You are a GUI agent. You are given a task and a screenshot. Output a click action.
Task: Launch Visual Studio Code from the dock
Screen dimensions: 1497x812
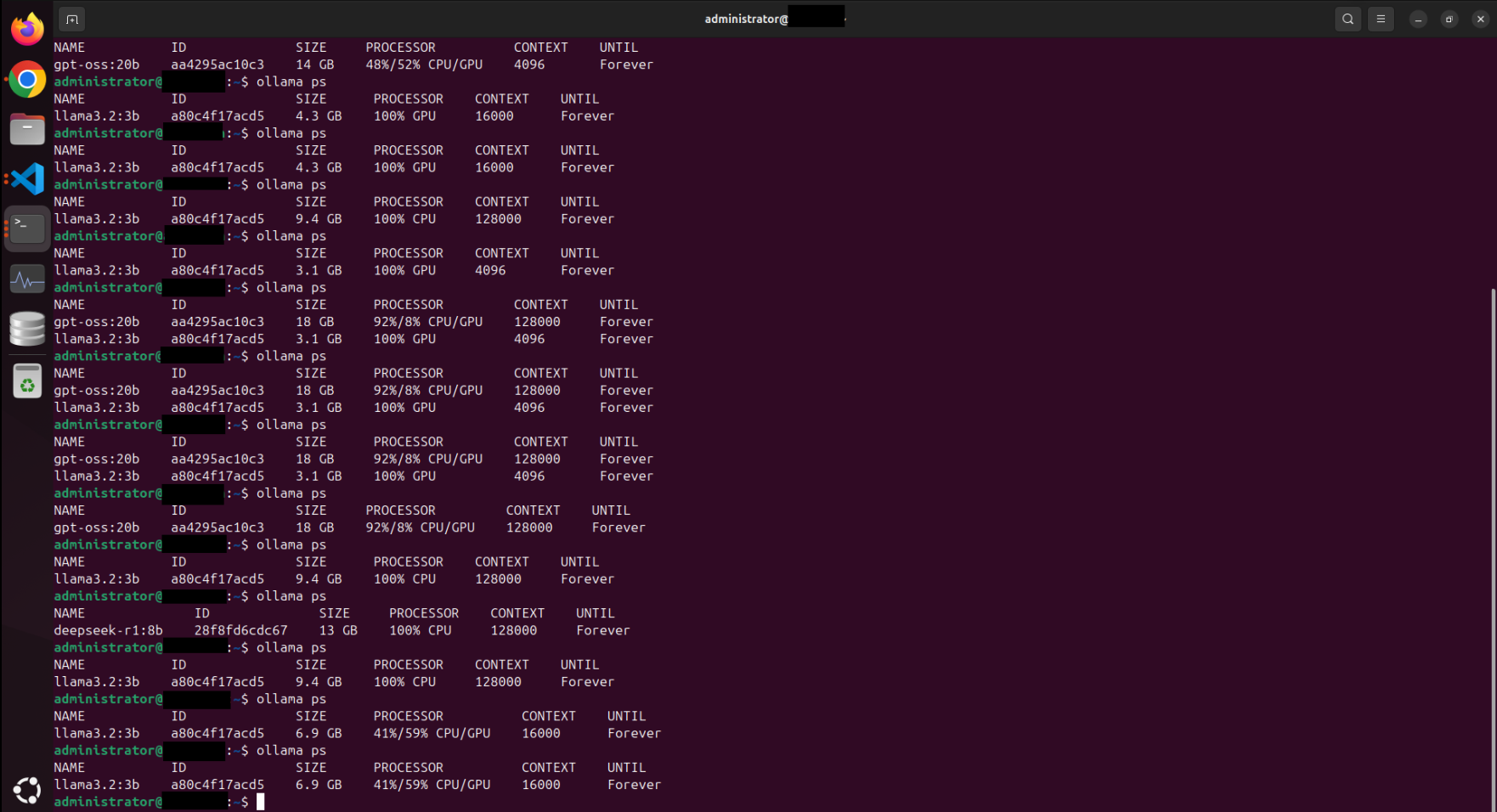coord(27,179)
